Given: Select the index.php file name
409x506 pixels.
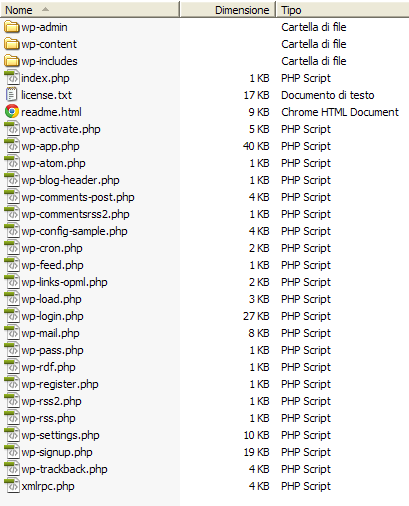Looking at the screenshot, I should (x=45, y=78).
